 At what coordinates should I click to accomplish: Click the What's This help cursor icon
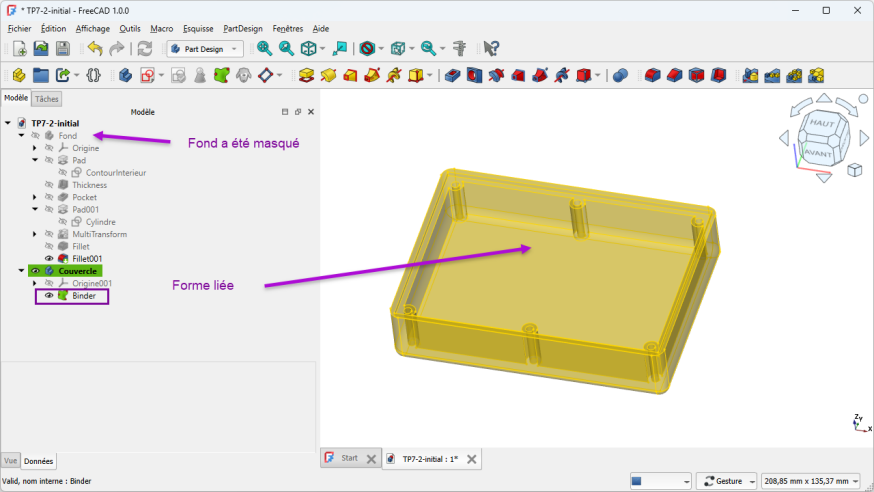(x=491, y=48)
